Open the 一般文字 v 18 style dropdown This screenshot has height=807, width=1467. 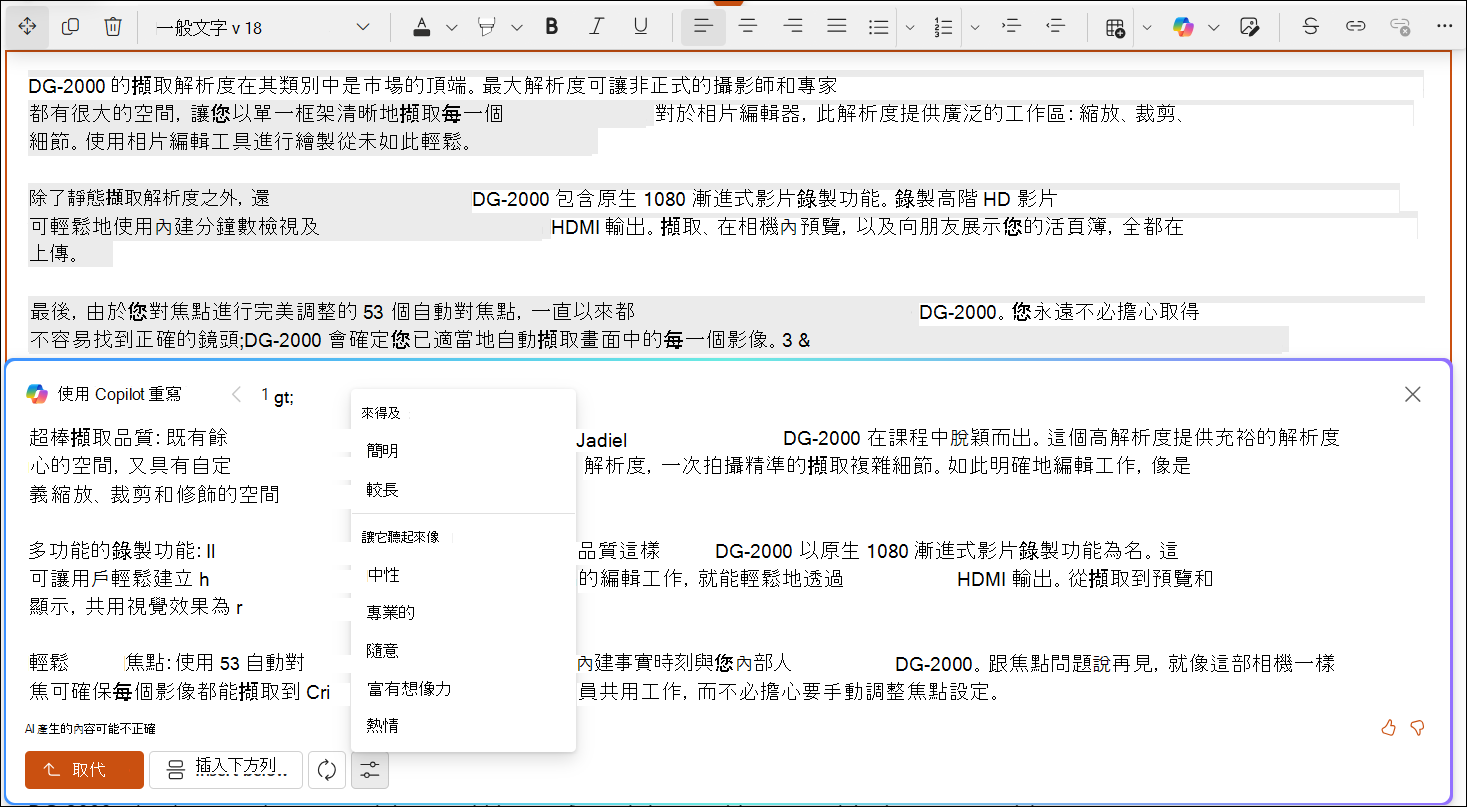[x=263, y=27]
